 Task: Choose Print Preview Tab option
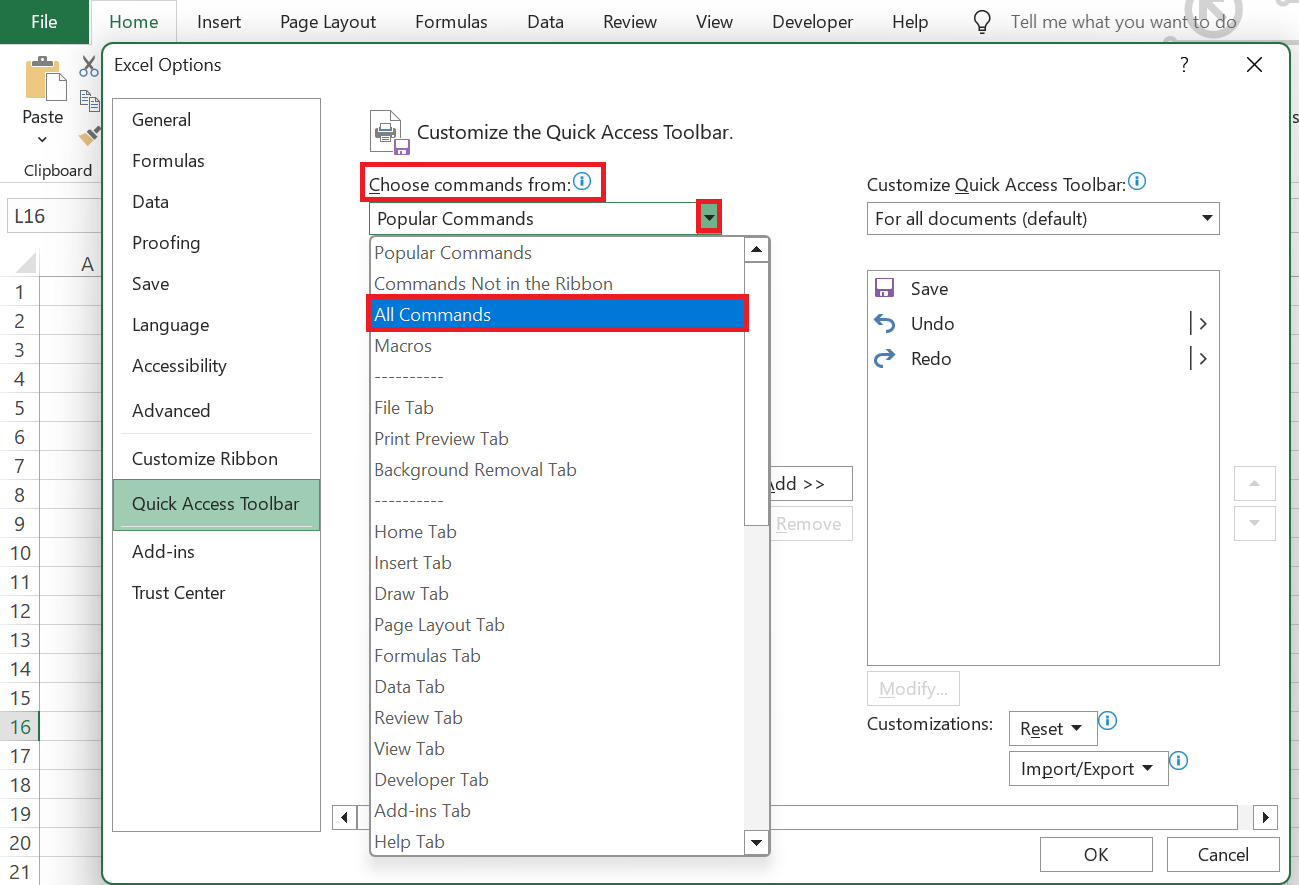point(557,439)
